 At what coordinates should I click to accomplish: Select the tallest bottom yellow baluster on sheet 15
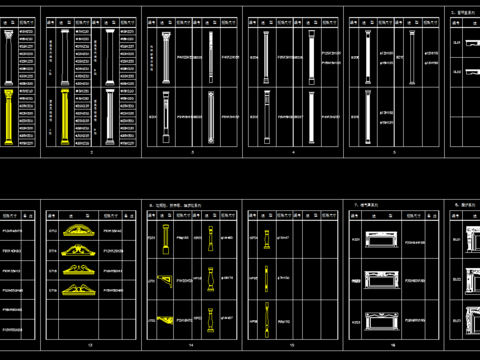tap(267, 320)
